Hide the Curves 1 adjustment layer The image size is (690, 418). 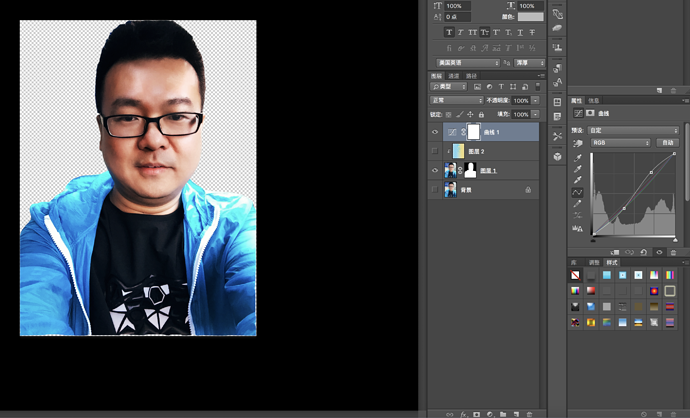click(x=435, y=132)
